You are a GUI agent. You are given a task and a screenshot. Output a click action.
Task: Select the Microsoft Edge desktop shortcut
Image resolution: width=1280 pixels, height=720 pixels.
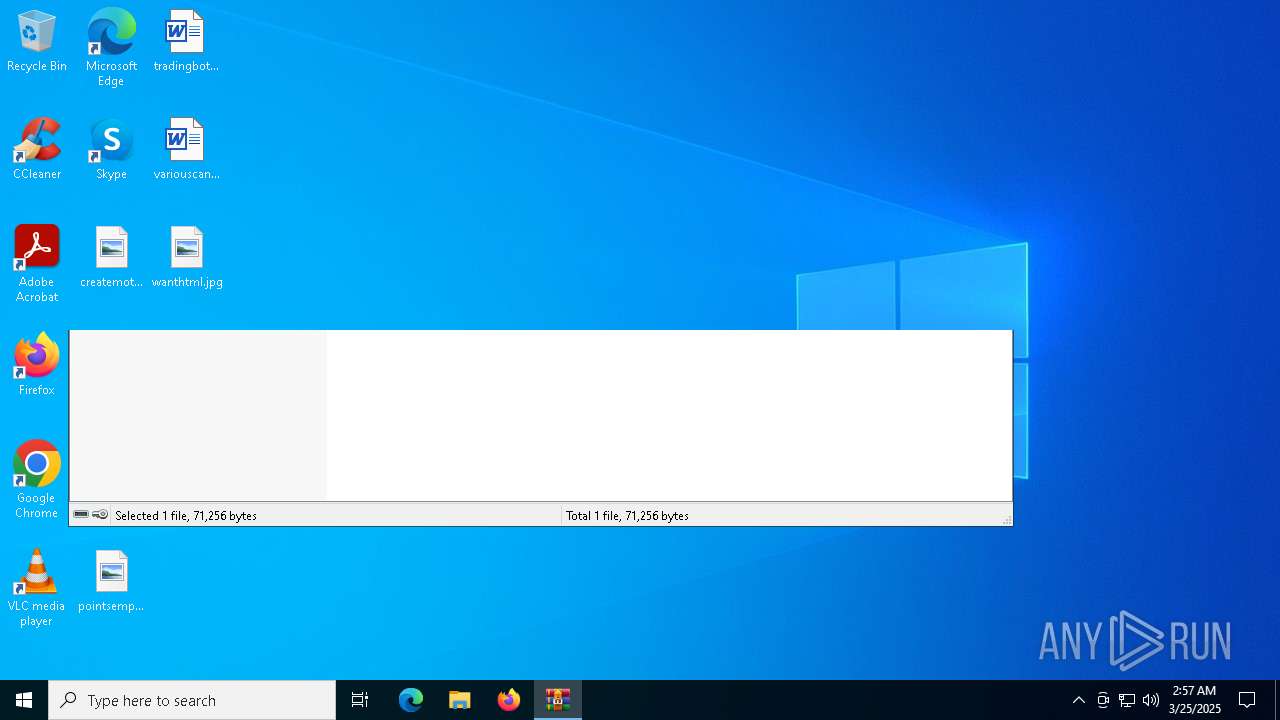click(111, 48)
